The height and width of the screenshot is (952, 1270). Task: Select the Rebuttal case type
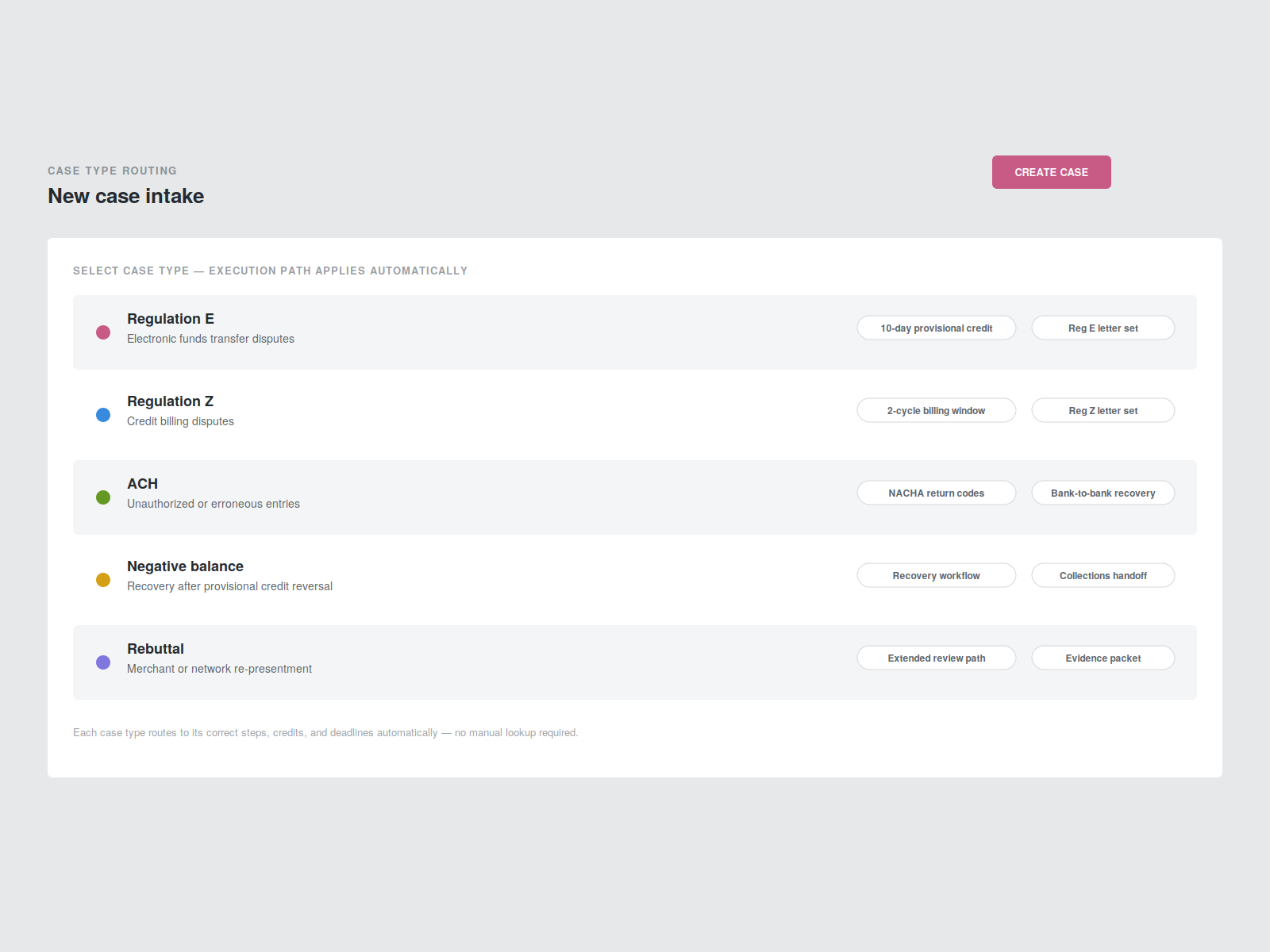tap(635, 662)
